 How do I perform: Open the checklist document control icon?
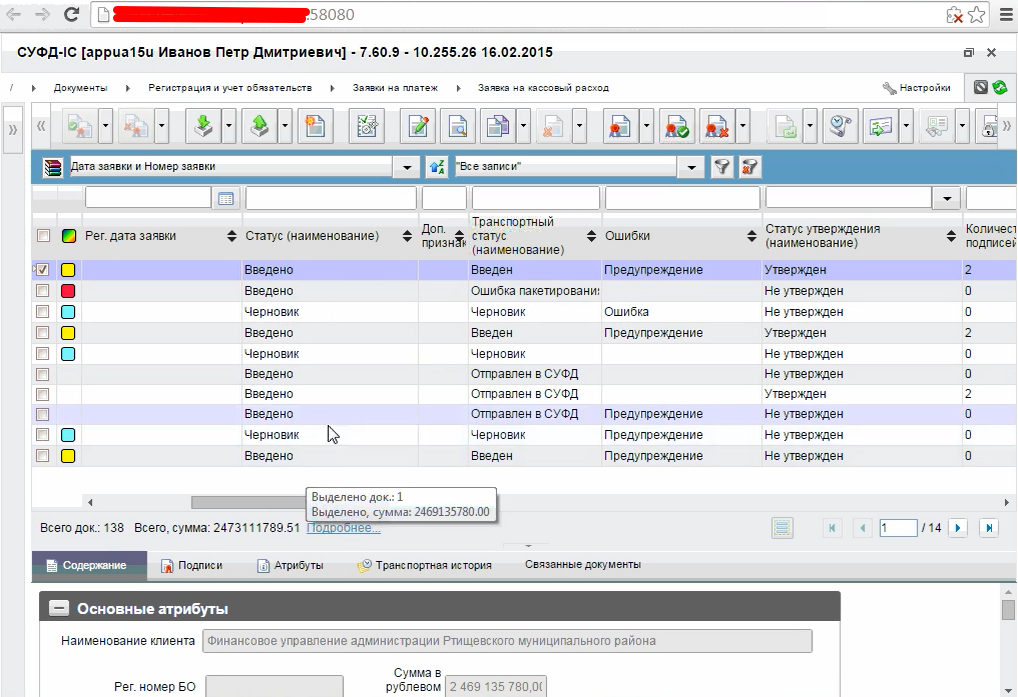tap(367, 126)
